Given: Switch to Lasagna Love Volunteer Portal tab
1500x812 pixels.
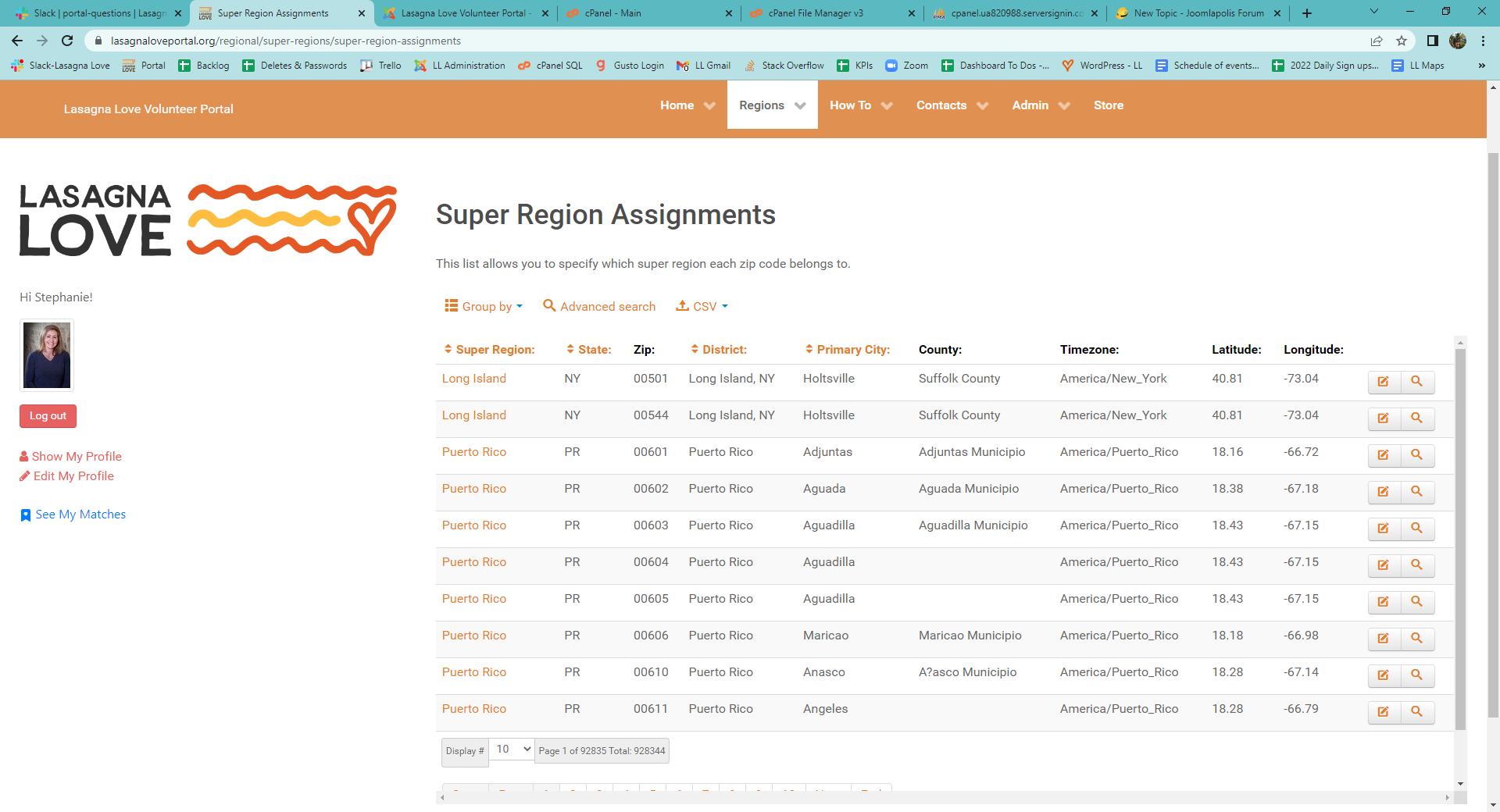Looking at the screenshot, I should pos(465,13).
